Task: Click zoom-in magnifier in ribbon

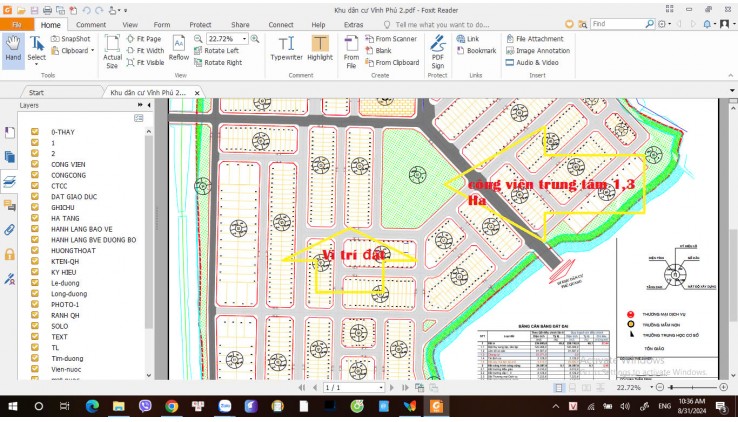Action: [x=255, y=39]
